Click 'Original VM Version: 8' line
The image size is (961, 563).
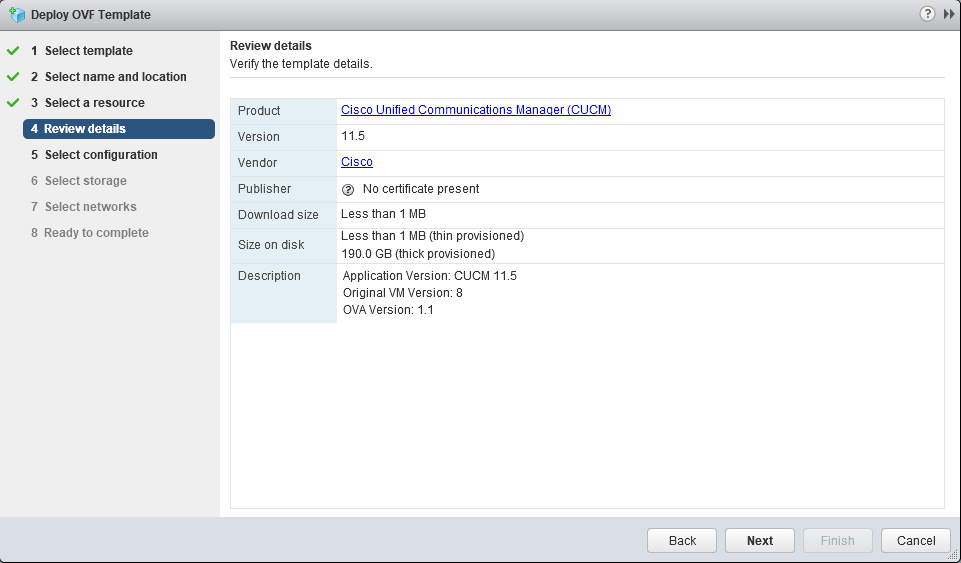(x=403, y=293)
